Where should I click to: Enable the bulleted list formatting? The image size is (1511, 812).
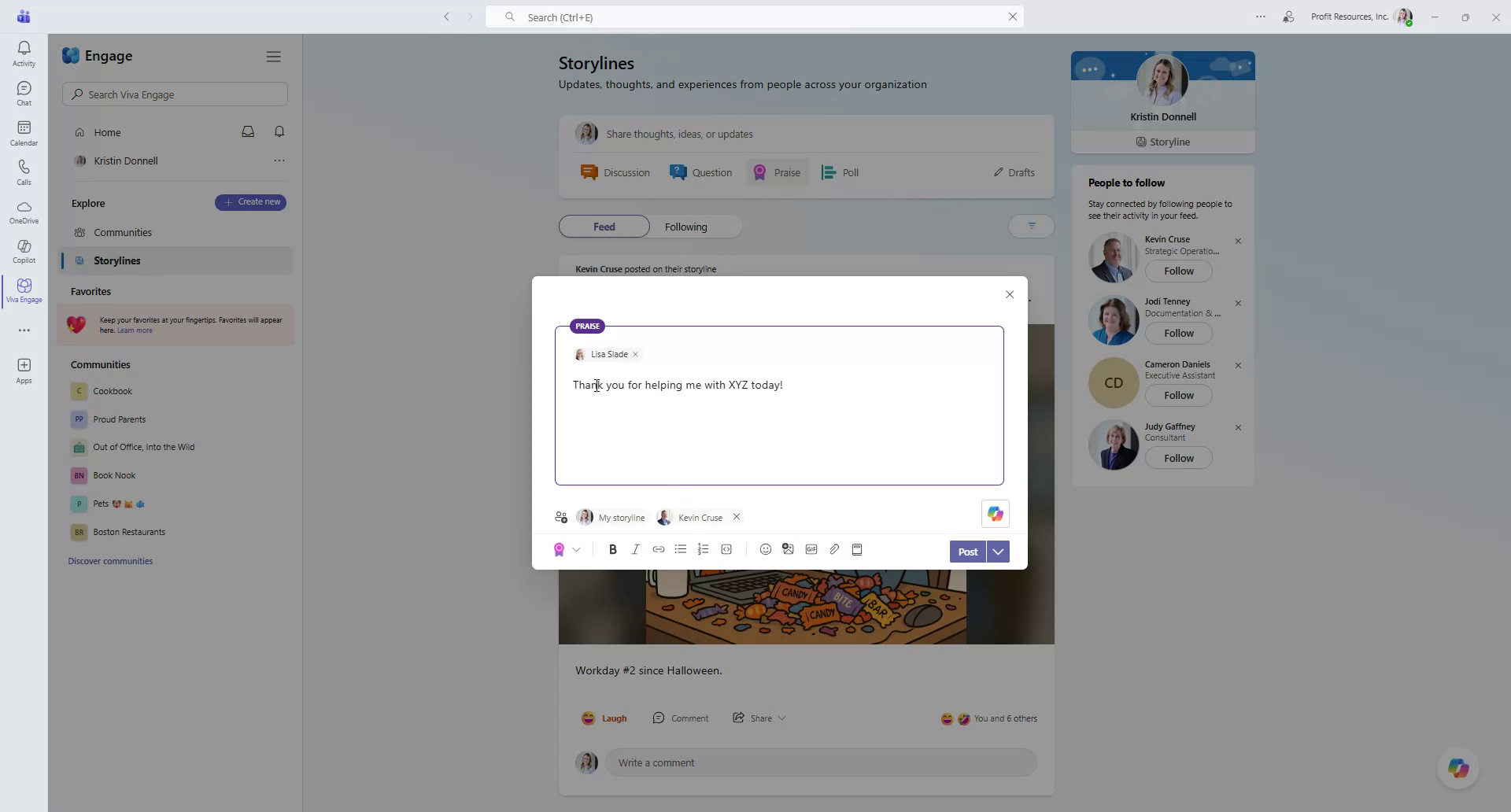click(680, 549)
